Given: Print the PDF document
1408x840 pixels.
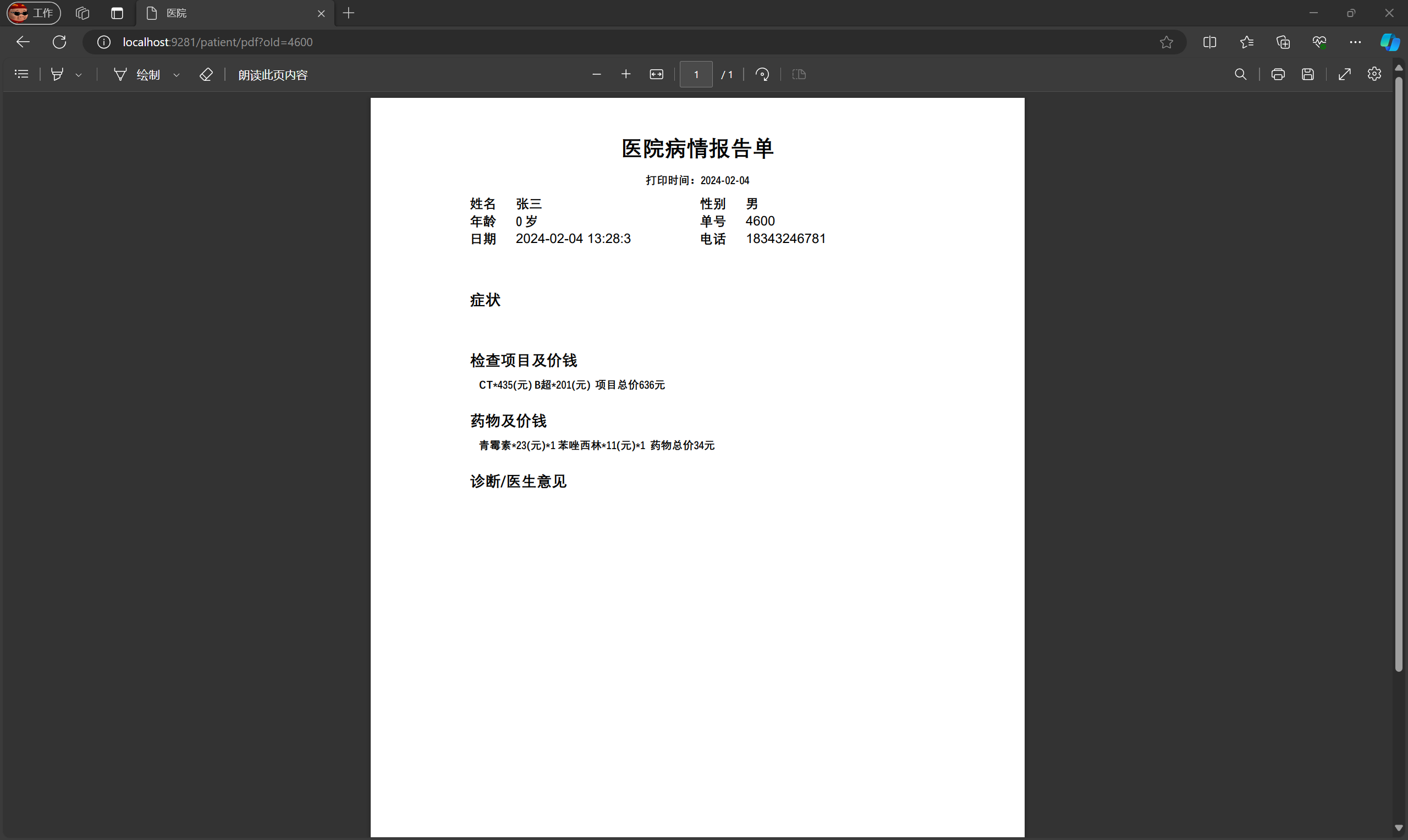Looking at the screenshot, I should pyautogui.click(x=1278, y=74).
